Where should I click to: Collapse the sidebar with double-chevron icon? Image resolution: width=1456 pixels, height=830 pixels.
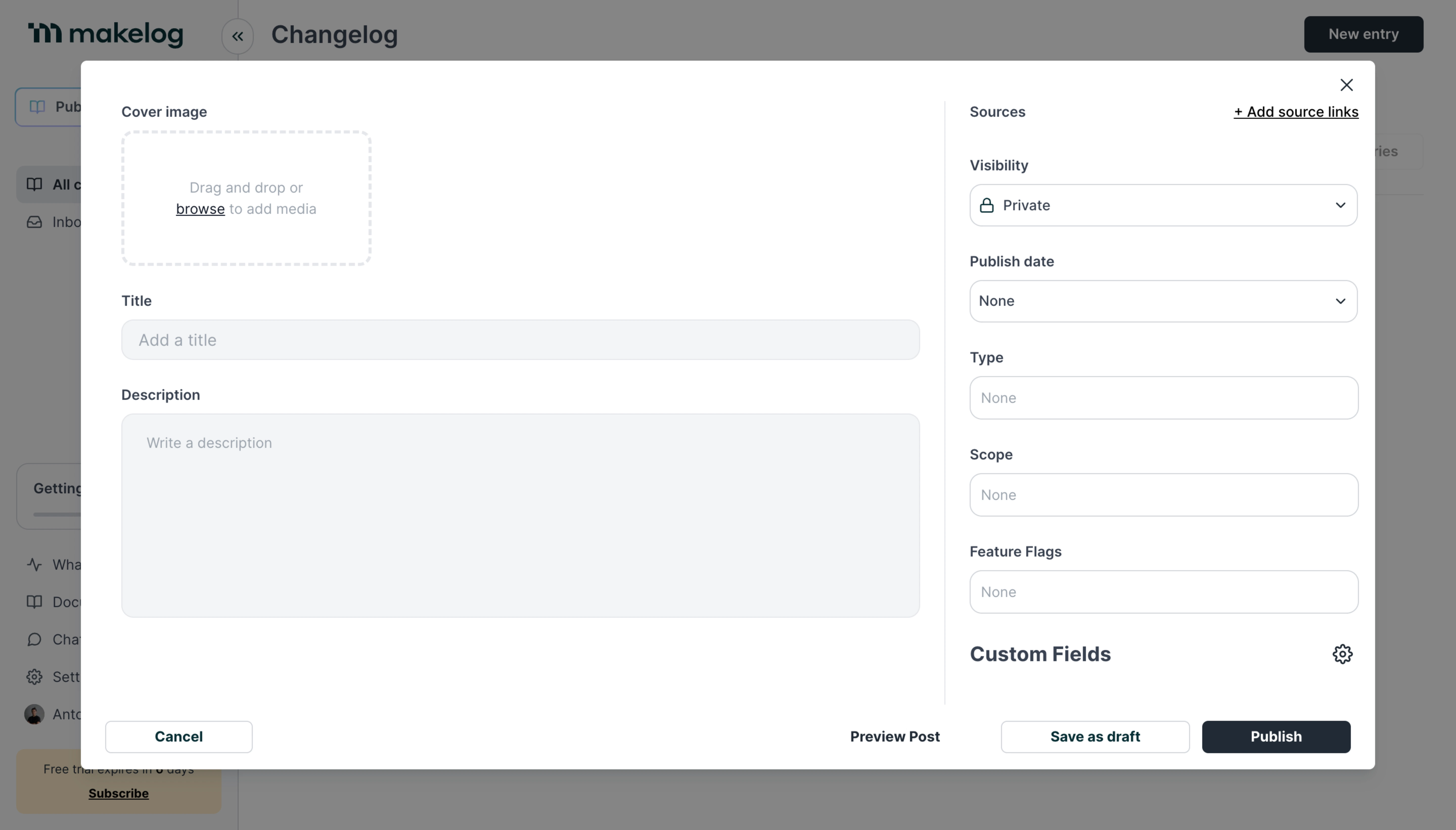[237, 36]
